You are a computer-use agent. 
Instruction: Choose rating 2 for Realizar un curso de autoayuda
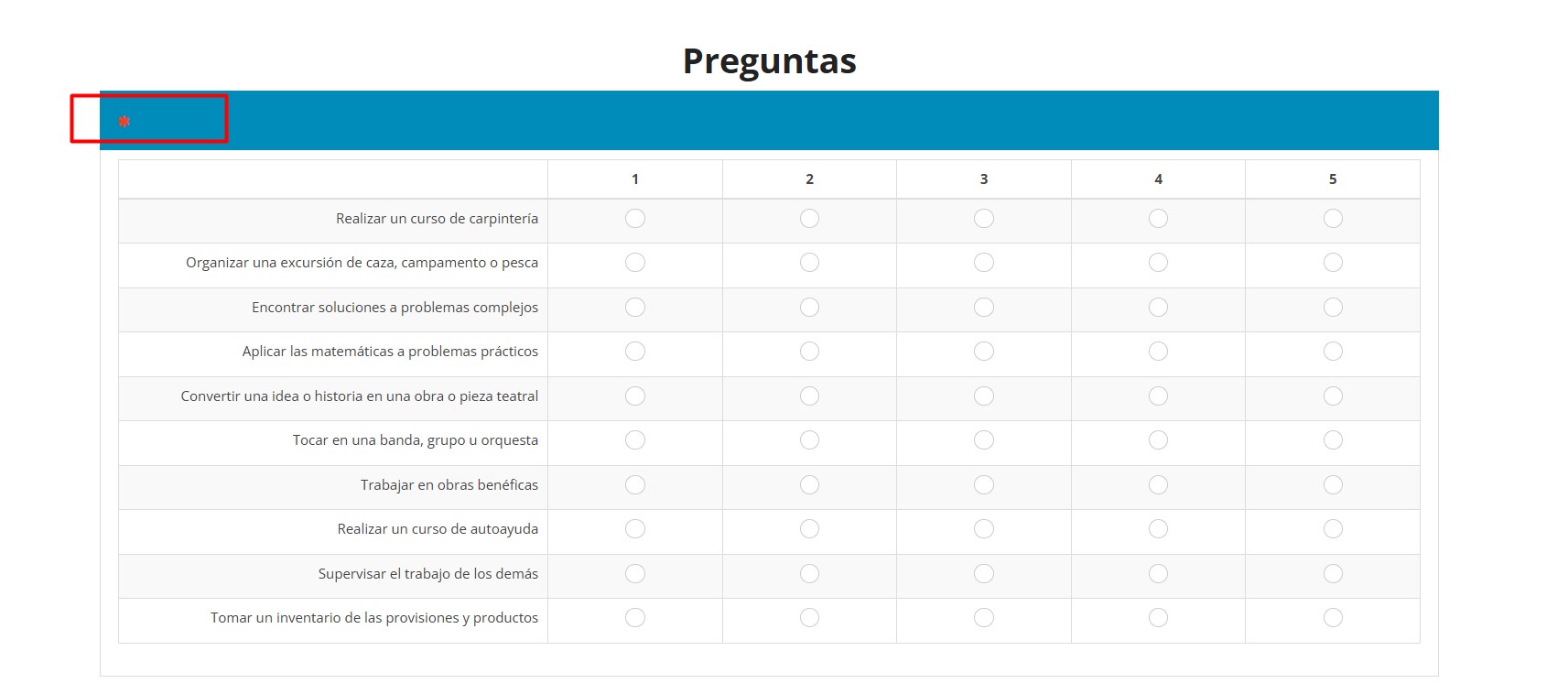tap(809, 529)
